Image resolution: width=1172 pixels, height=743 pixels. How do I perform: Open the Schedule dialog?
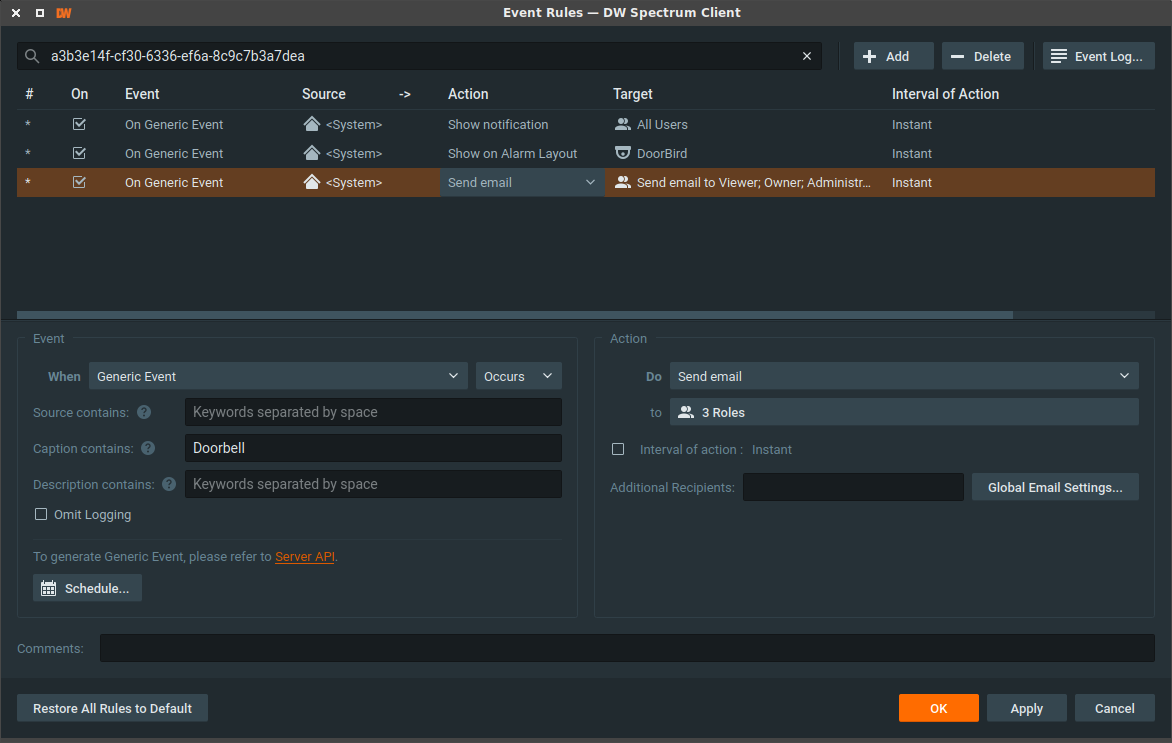coord(87,588)
